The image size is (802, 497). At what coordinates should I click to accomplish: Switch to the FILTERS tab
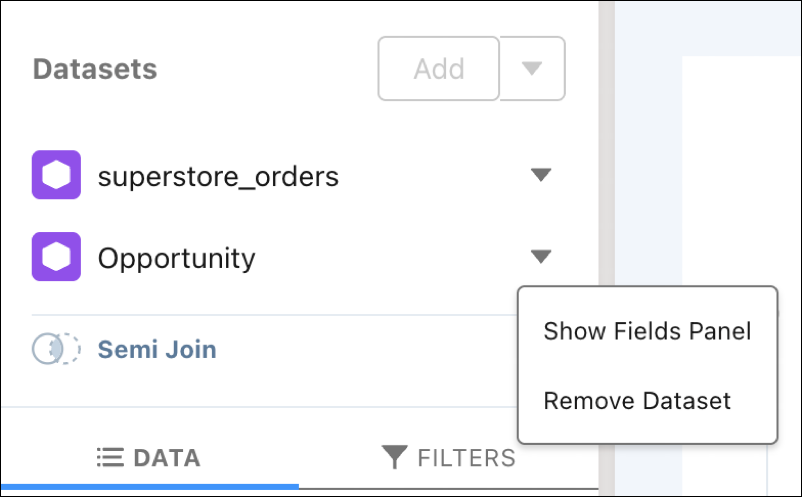[449, 458]
